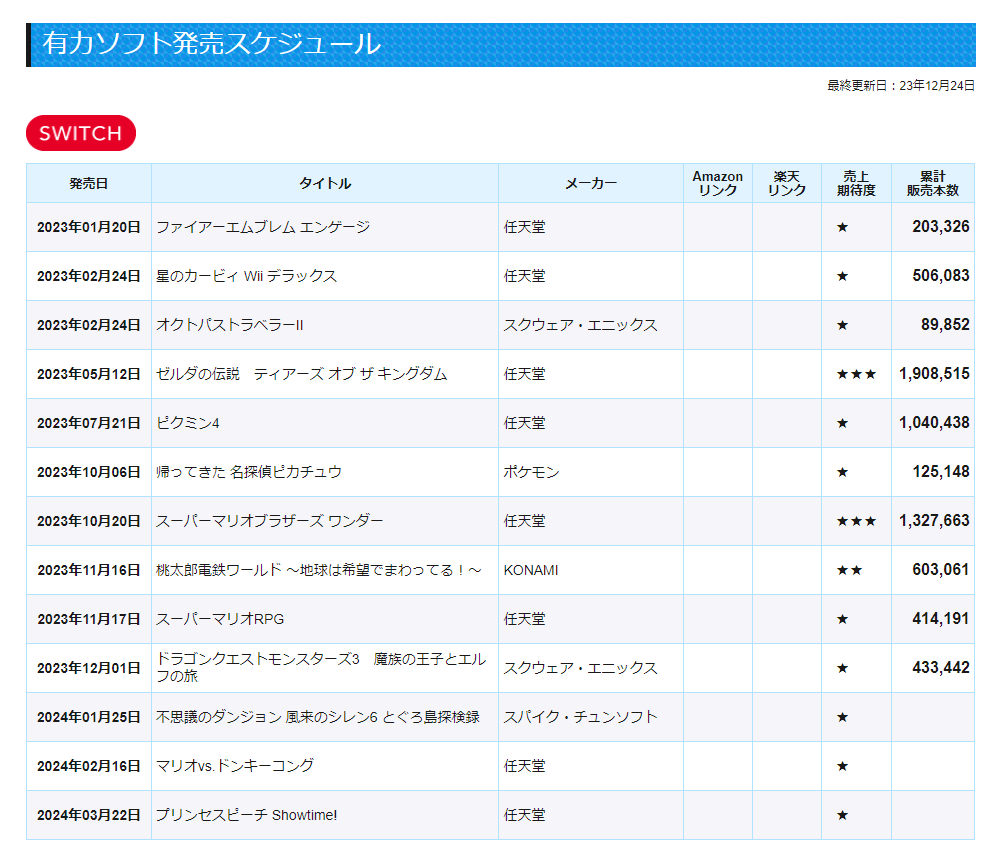Click the sales figure 203,326
The height and width of the screenshot is (855, 999).
pos(940,227)
